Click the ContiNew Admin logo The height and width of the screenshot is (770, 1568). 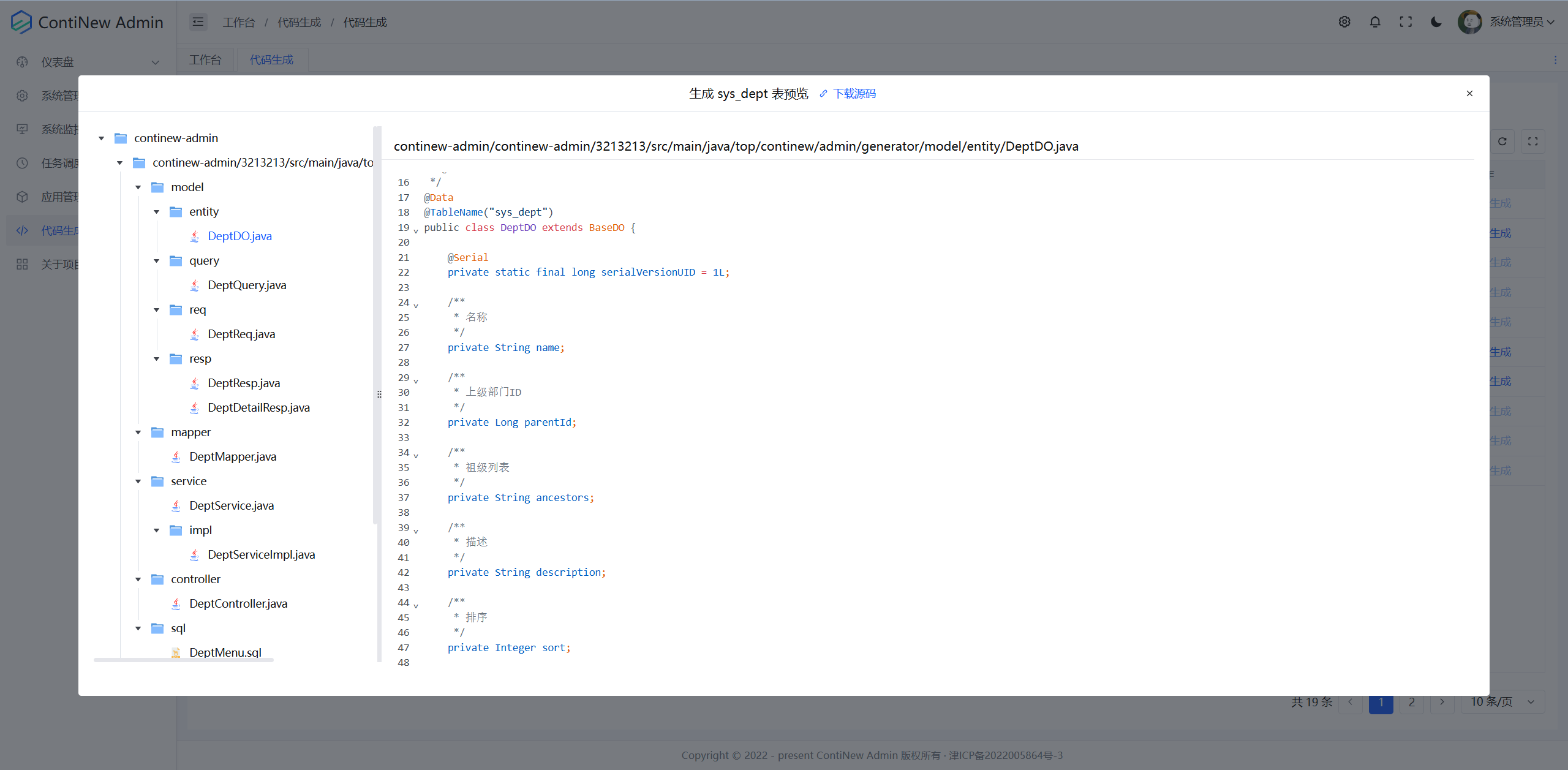[21, 22]
